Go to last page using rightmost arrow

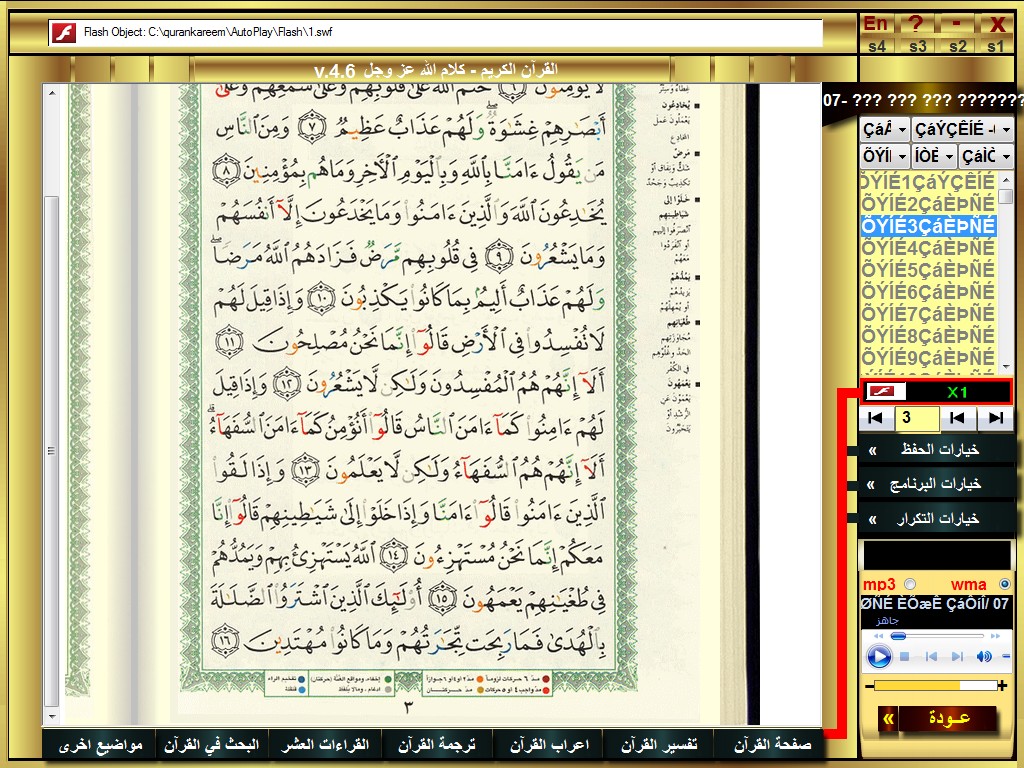click(995, 418)
